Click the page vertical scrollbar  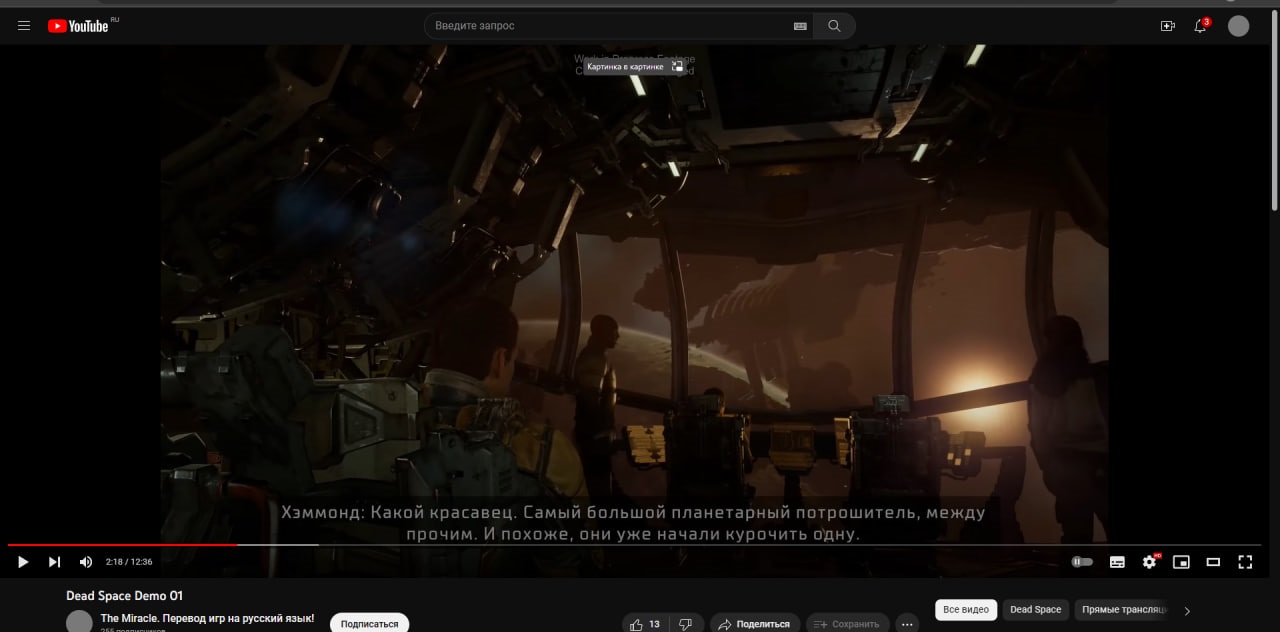tap(1274, 110)
